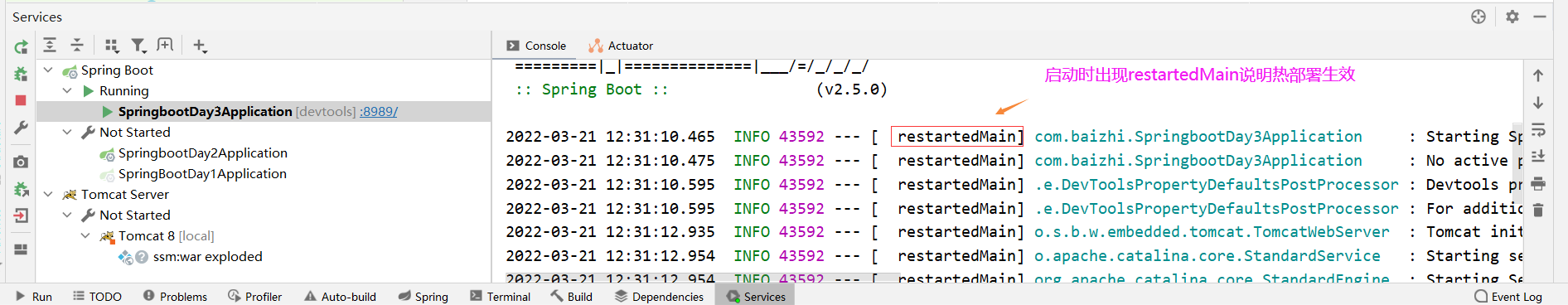The height and width of the screenshot is (305, 1568).
Task: Open the Build tool window
Action: (571, 296)
